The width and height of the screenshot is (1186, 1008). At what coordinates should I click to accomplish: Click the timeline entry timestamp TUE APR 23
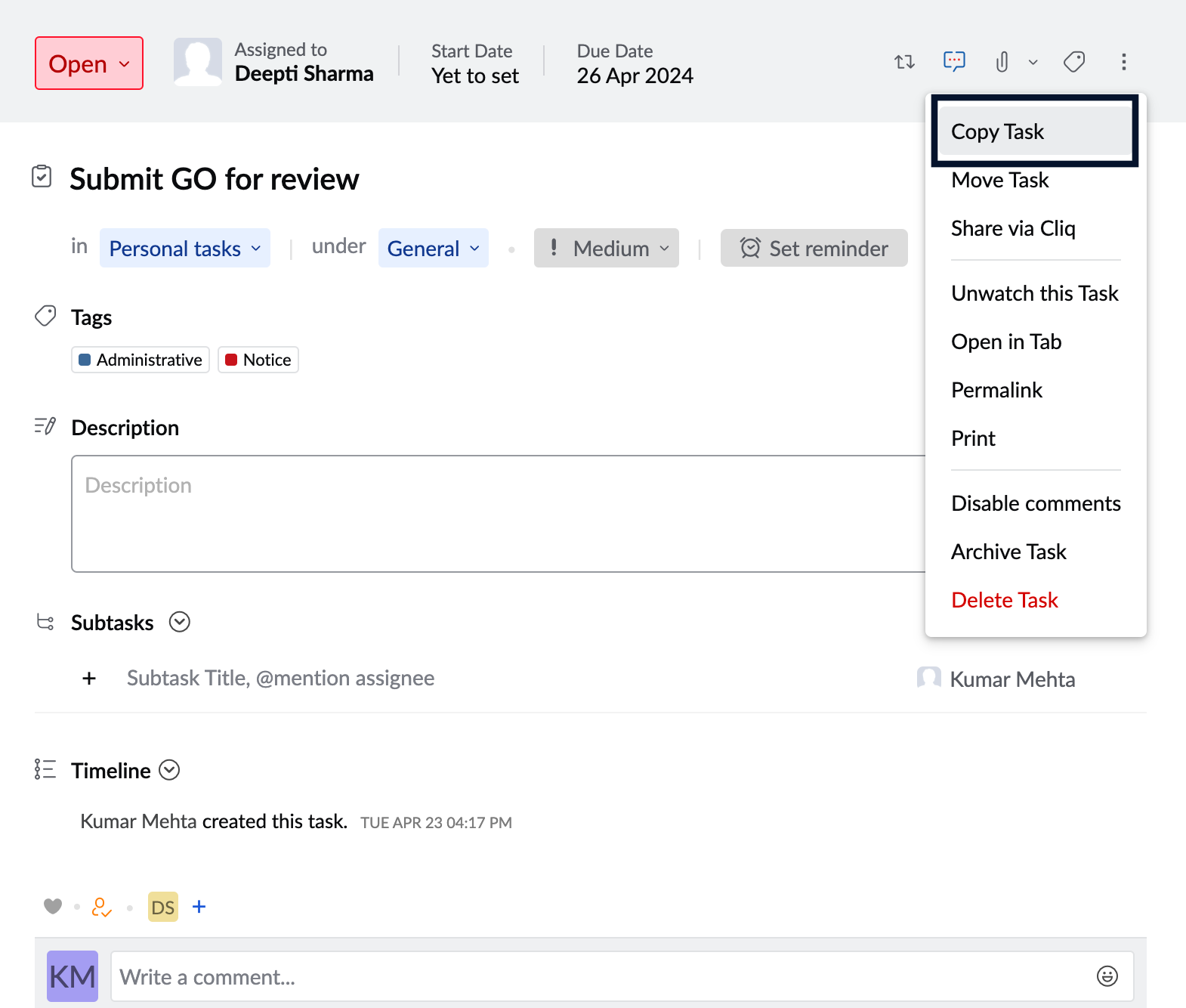click(436, 823)
